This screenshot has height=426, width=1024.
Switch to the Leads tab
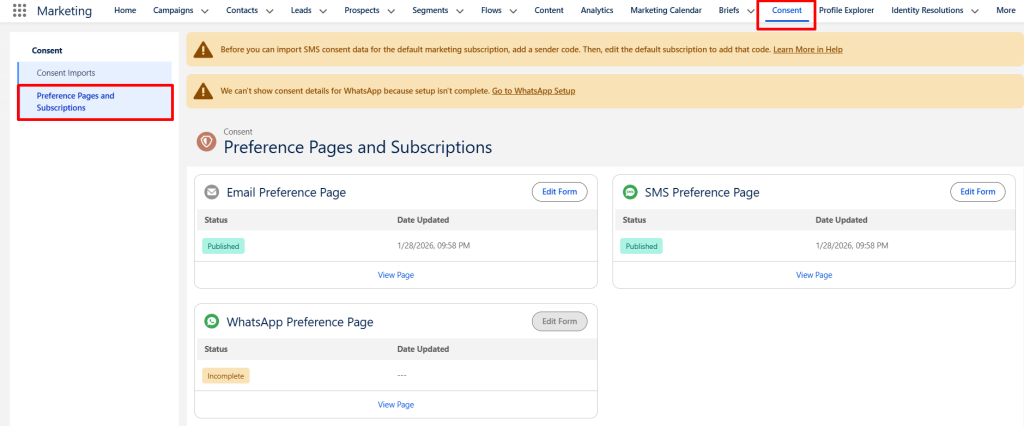coord(301,10)
